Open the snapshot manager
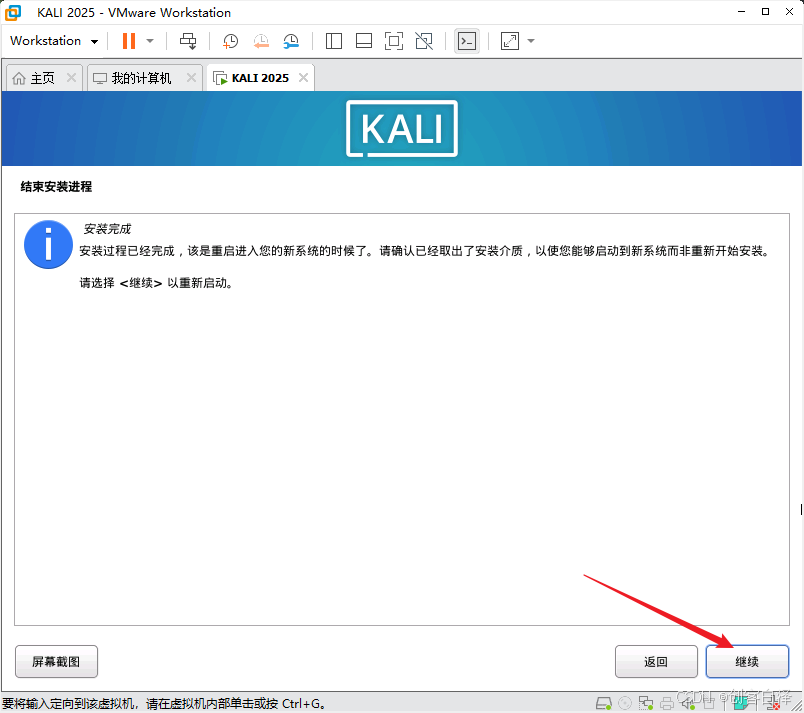The width and height of the screenshot is (804, 713). pyautogui.click(x=291, y=41)
